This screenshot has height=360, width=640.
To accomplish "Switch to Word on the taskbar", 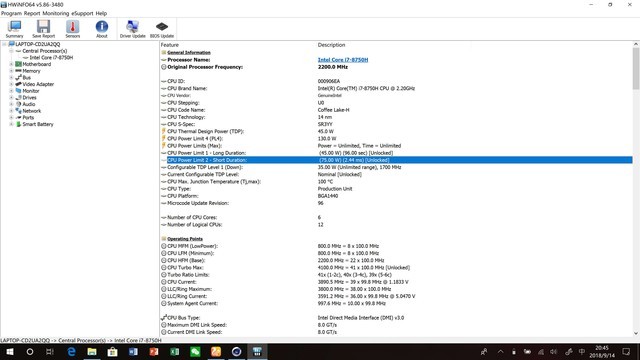I will (133, 351).
